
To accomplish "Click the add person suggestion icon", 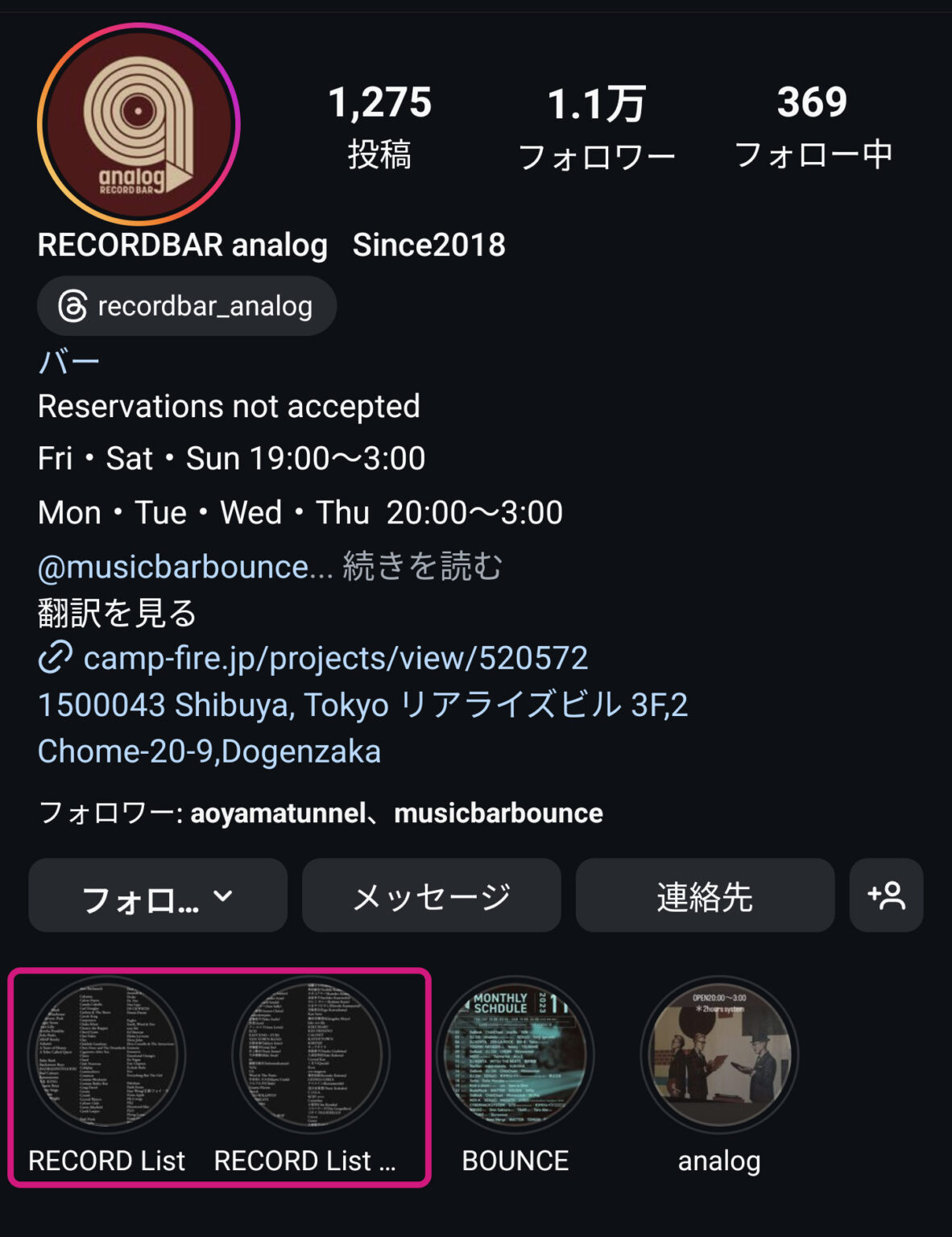I will tap(886, 896).
